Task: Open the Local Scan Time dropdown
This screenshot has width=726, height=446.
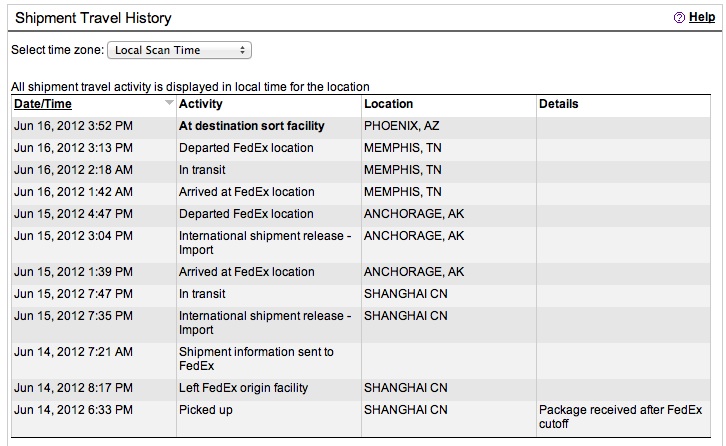Action: pyautogui.click(x=179, y=50)
